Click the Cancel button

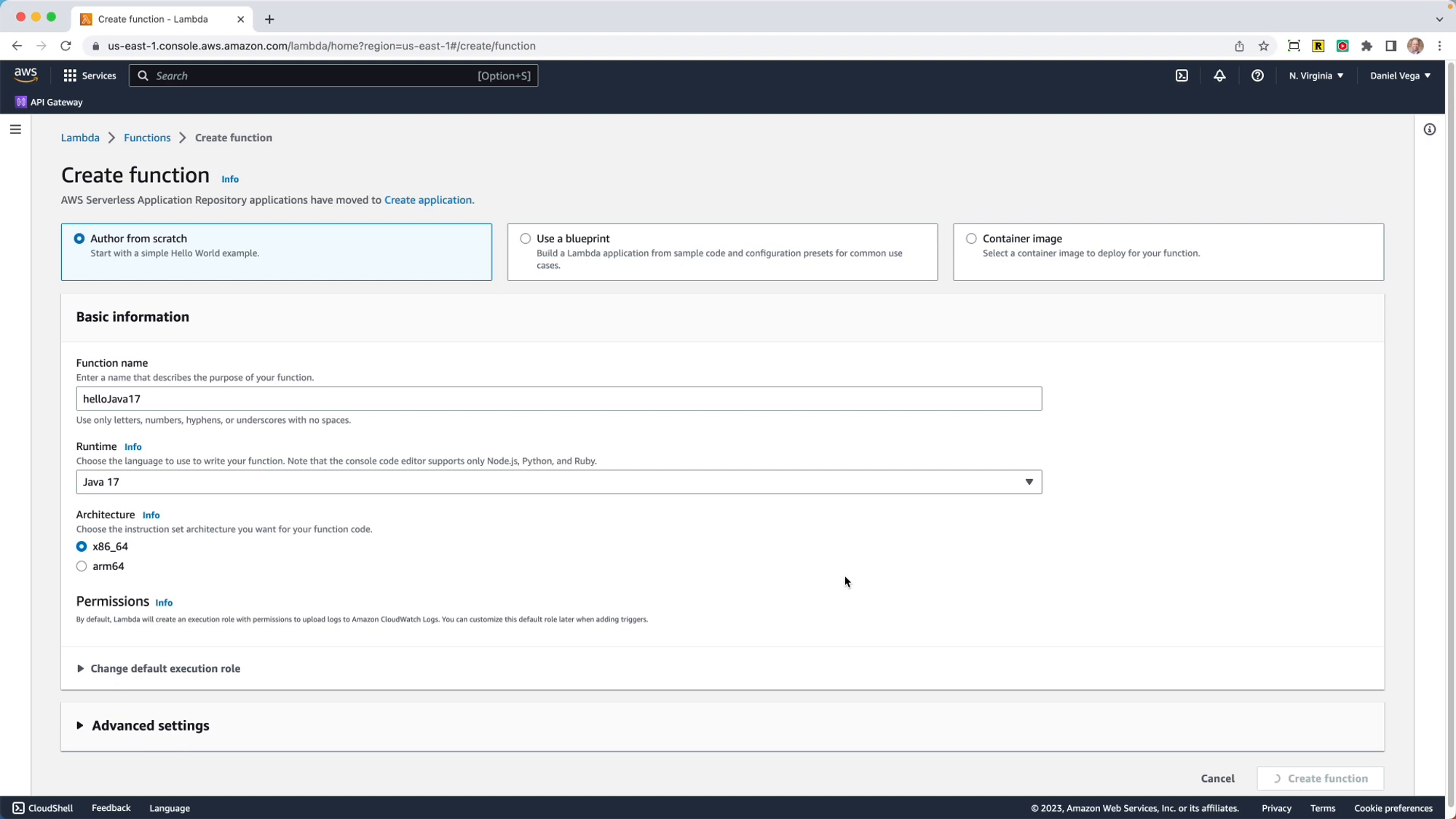click(1217, 778)
